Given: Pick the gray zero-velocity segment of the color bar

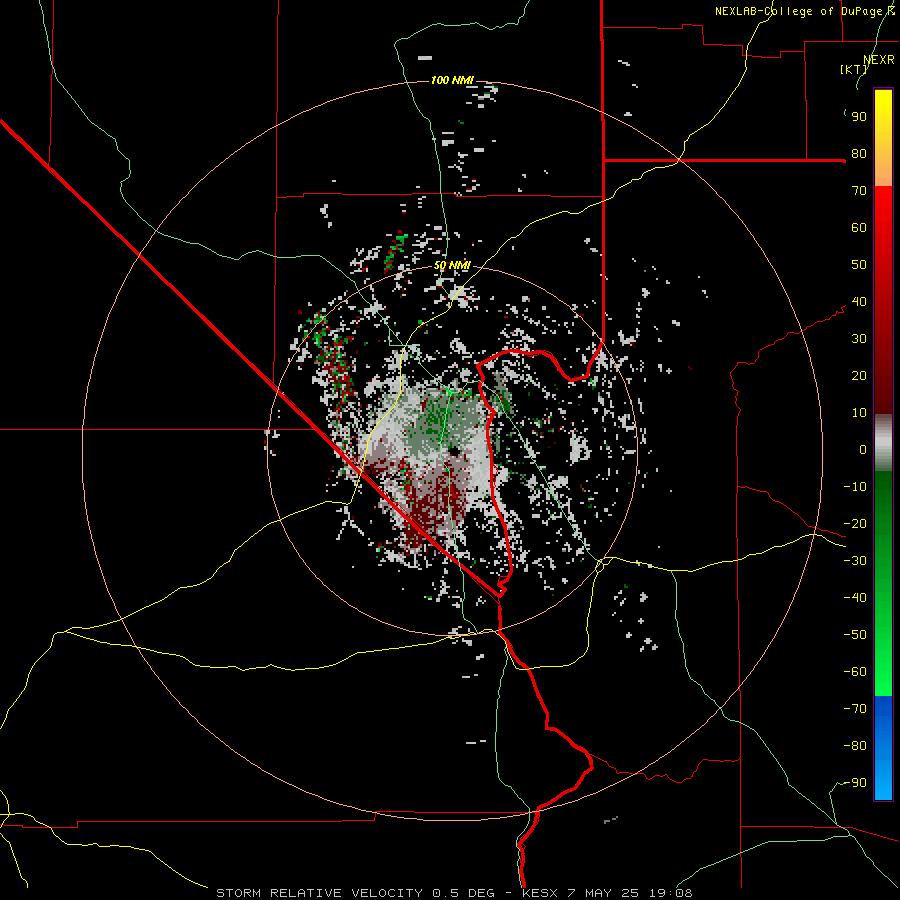Looking at the screenshot, I should [883, 443].
